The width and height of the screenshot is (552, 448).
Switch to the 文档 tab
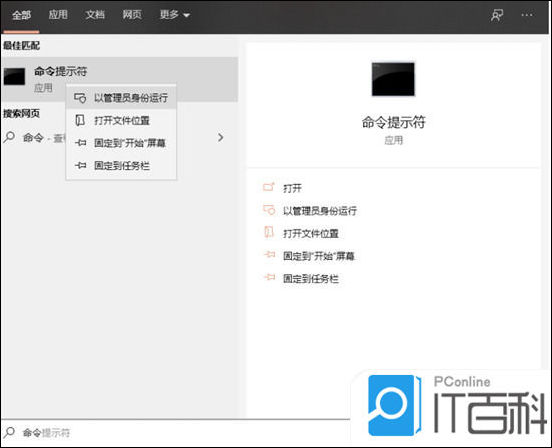95,15
